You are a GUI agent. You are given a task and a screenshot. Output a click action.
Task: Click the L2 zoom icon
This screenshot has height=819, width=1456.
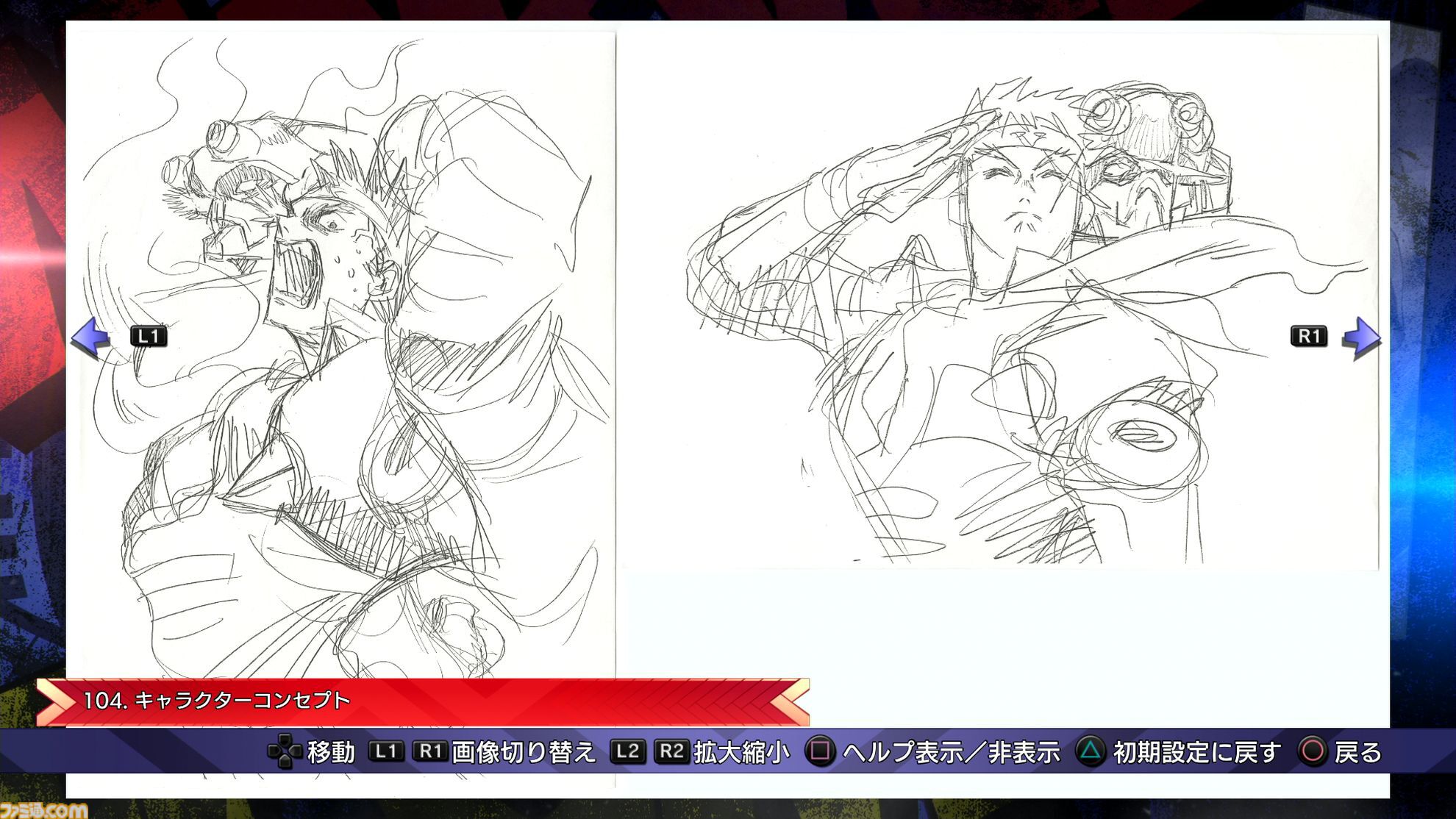[x=627, y=751]
